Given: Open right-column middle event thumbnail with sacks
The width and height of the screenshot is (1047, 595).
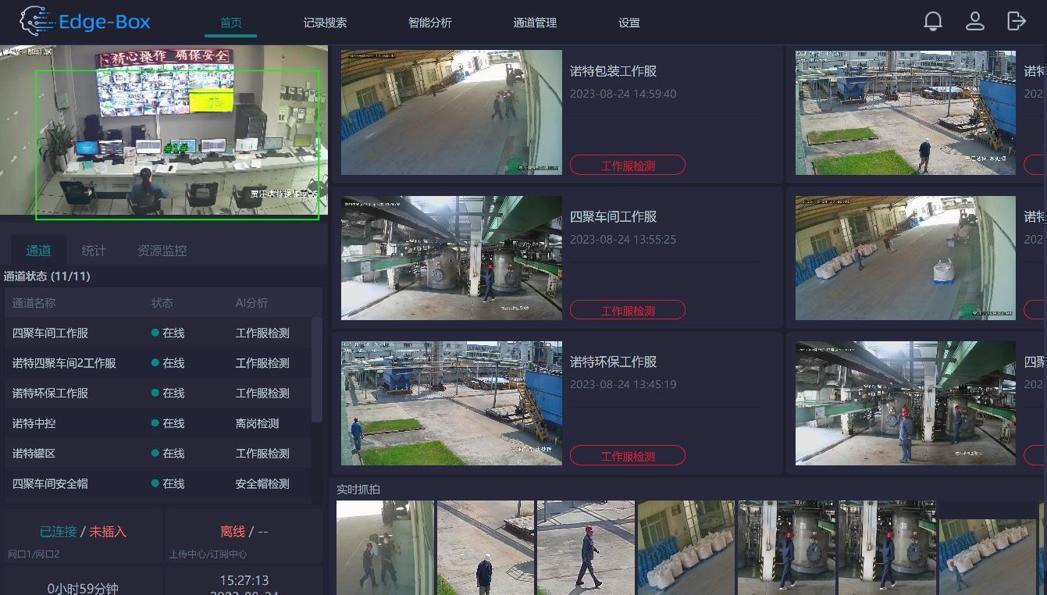Looking at the screenshot, I should [x=905, y=258].
